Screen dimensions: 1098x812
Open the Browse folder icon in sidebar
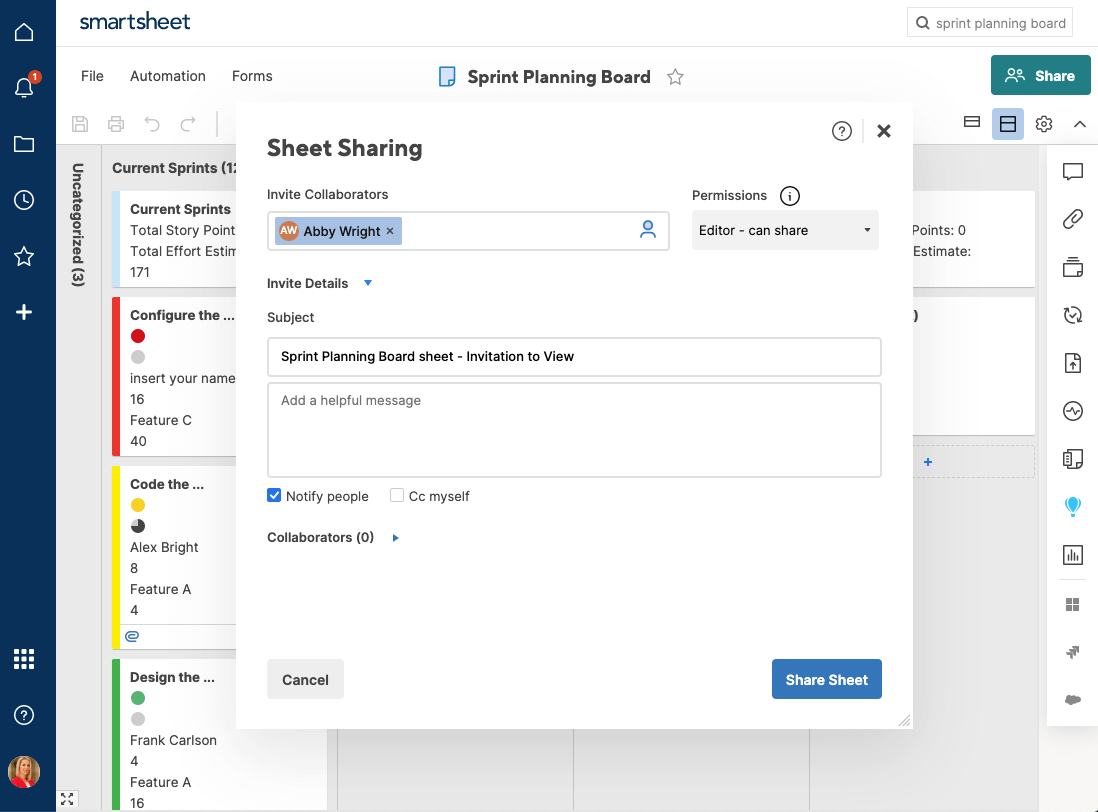pyautogui.click(x=24, y=144)
